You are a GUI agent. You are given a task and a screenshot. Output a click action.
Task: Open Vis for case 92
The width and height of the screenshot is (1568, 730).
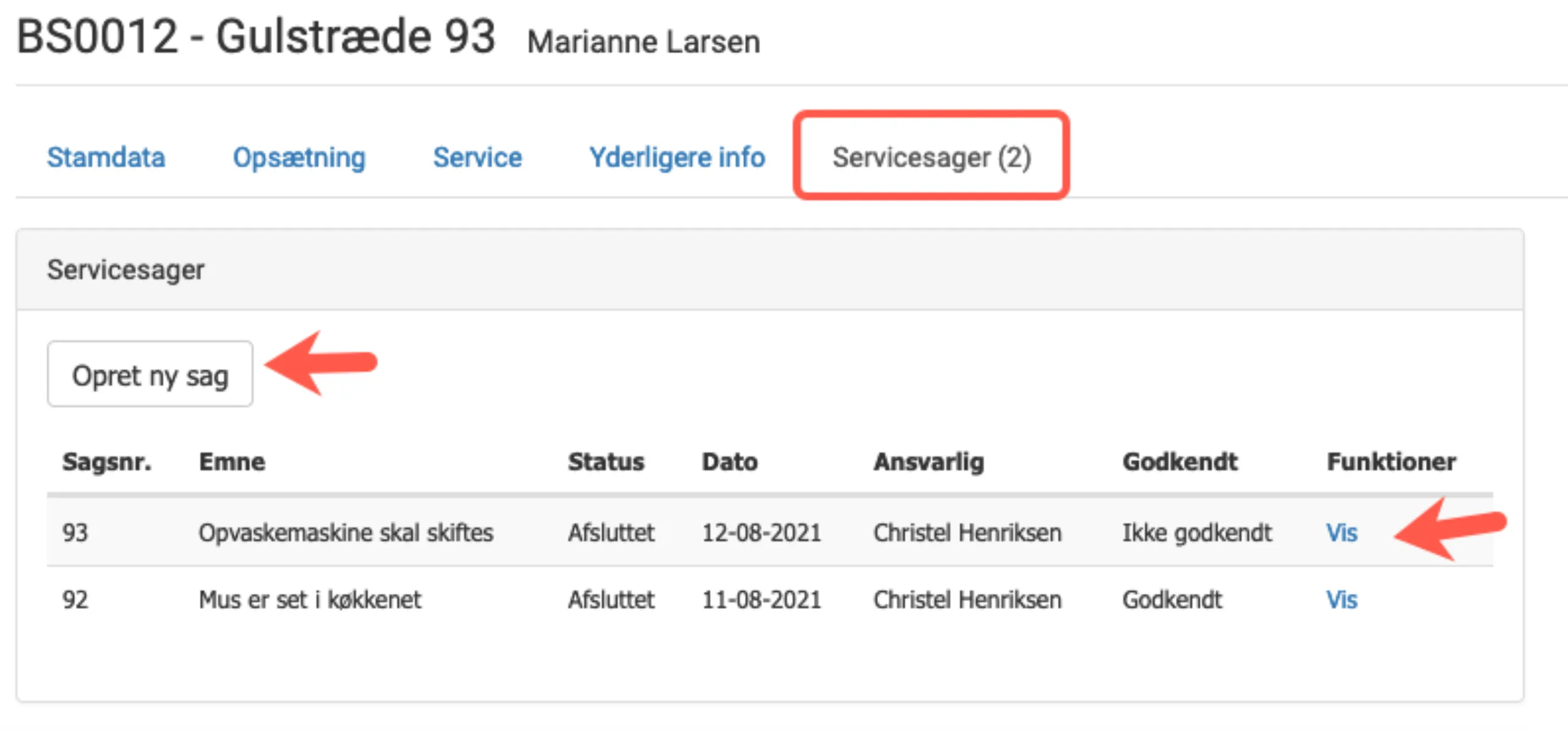click(1343, 599)
